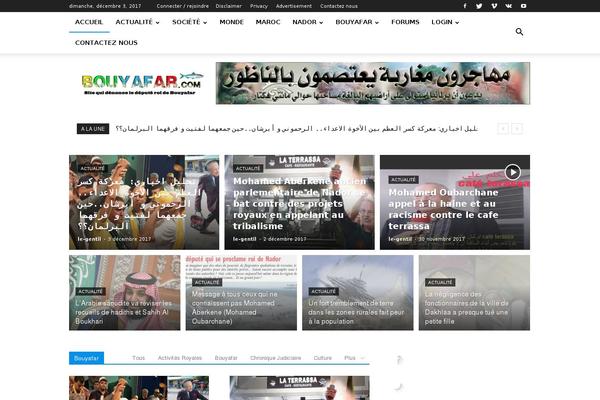The height and width of the screenshot is (400, 600).
Task: Open the Disclaimer link
Action: tap(228, 6)
